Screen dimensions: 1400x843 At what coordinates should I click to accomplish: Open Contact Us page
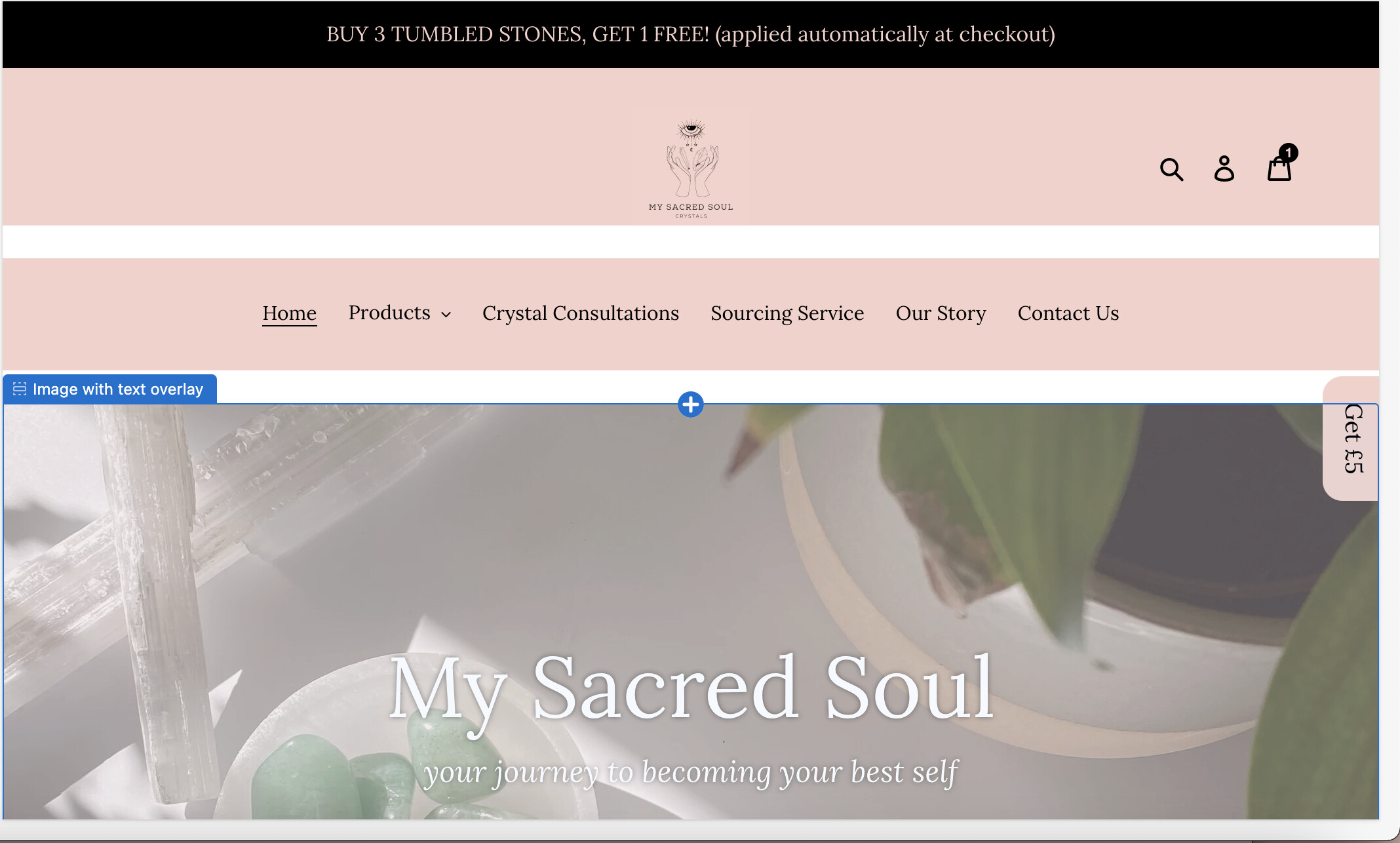[1068, 313]
